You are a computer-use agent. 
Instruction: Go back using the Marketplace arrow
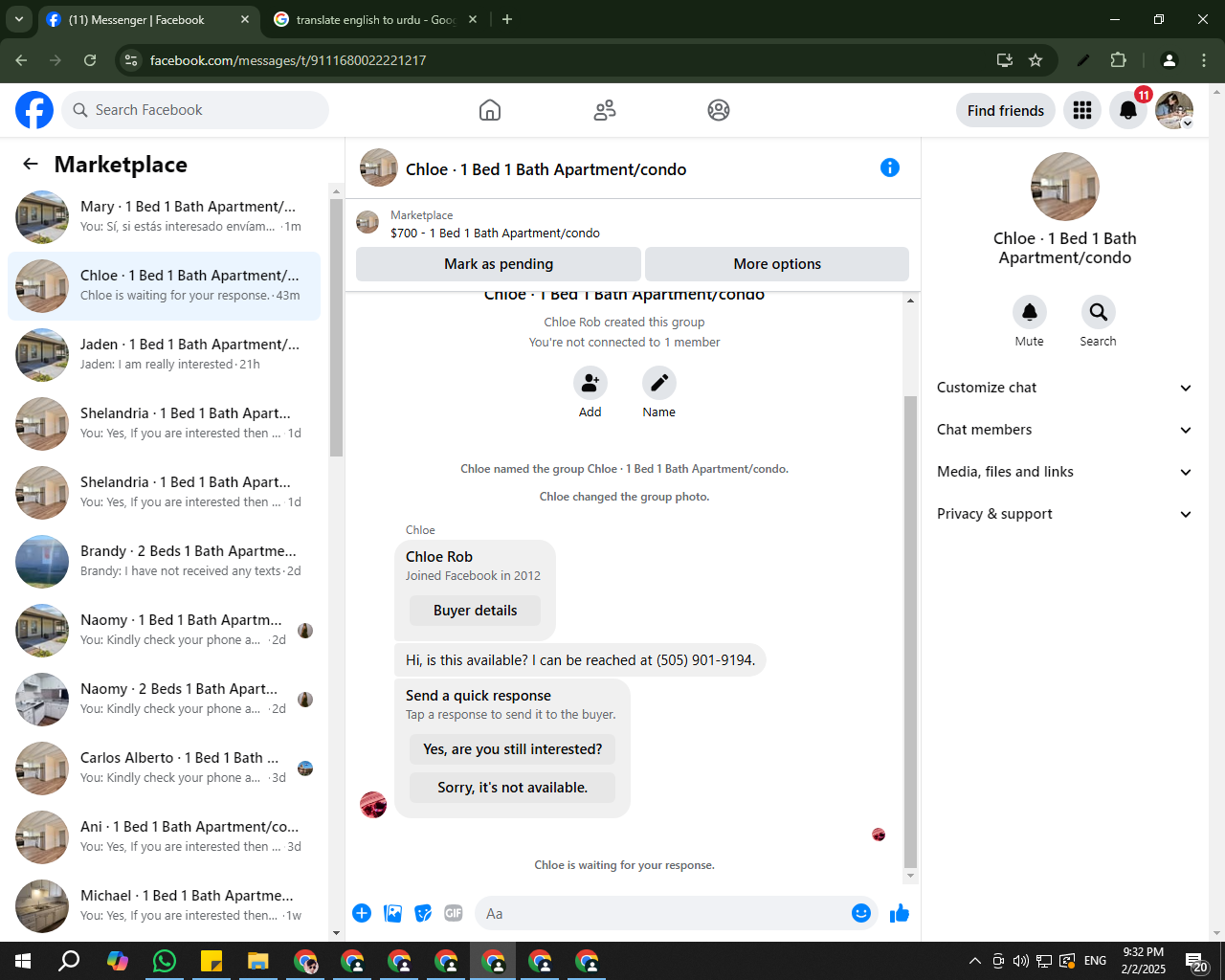pyautogui.click(x=31, y=164)
